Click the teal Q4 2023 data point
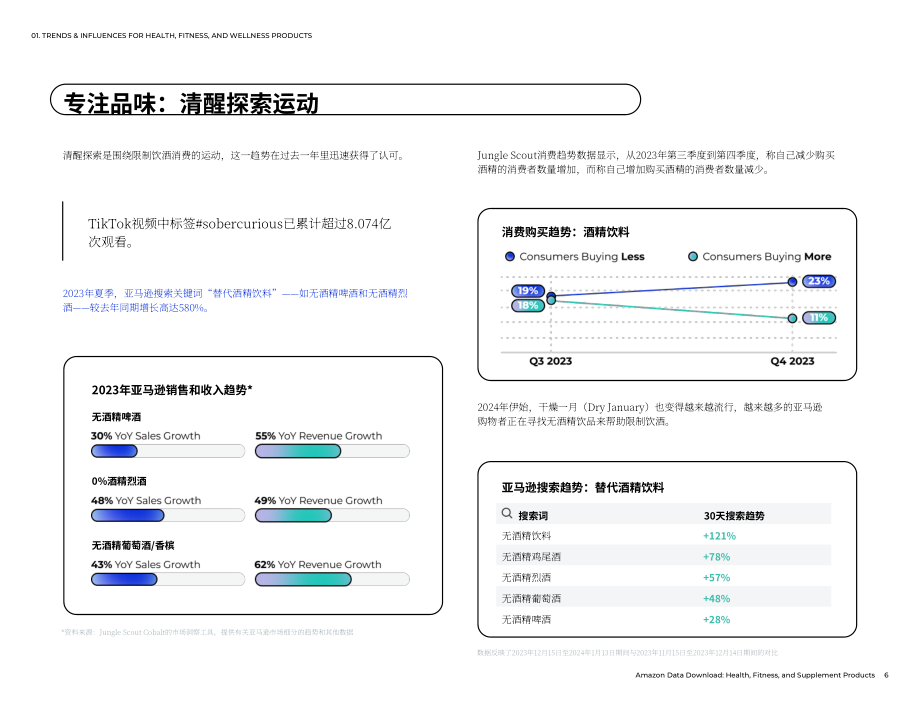Viewport: 920px width, 711px height. pos(793,319)
